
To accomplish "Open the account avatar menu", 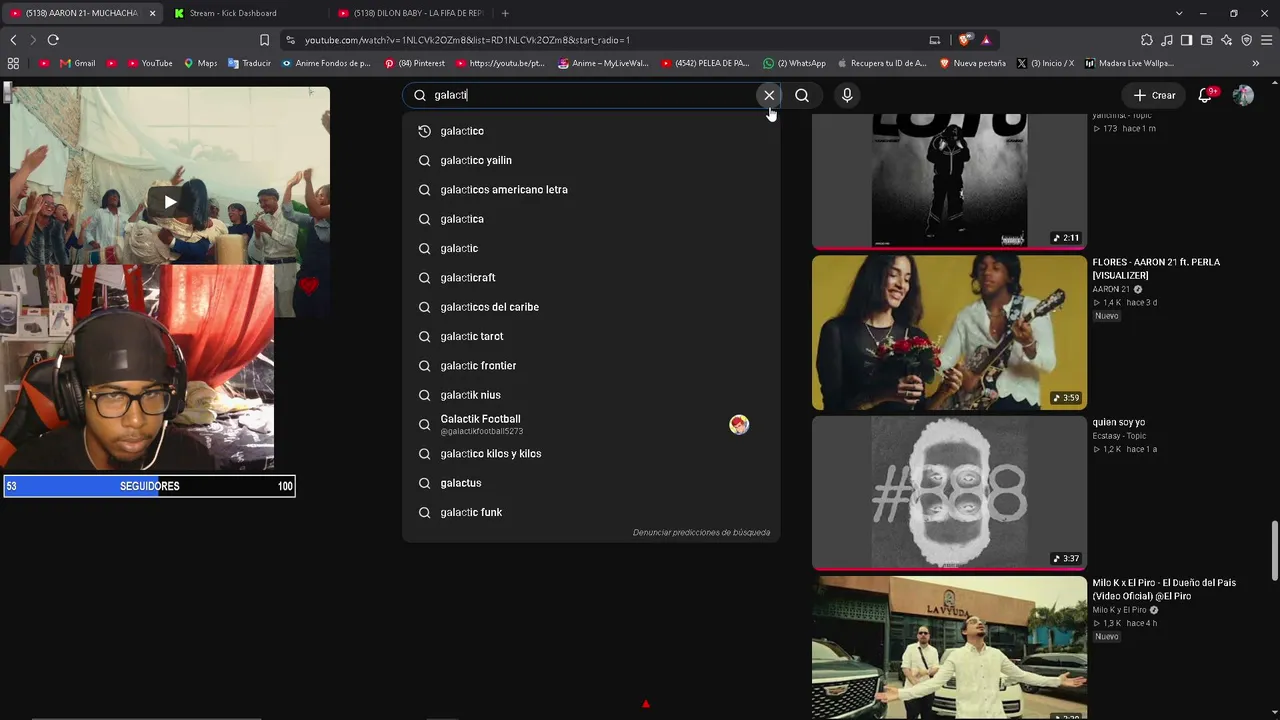I will [1243, 95].
